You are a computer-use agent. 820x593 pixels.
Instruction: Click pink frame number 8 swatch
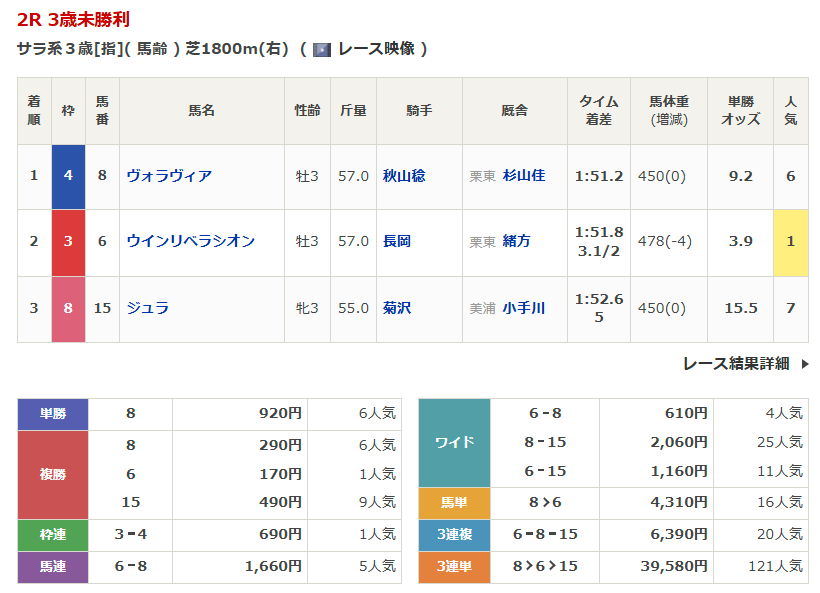tap(68, 308)
